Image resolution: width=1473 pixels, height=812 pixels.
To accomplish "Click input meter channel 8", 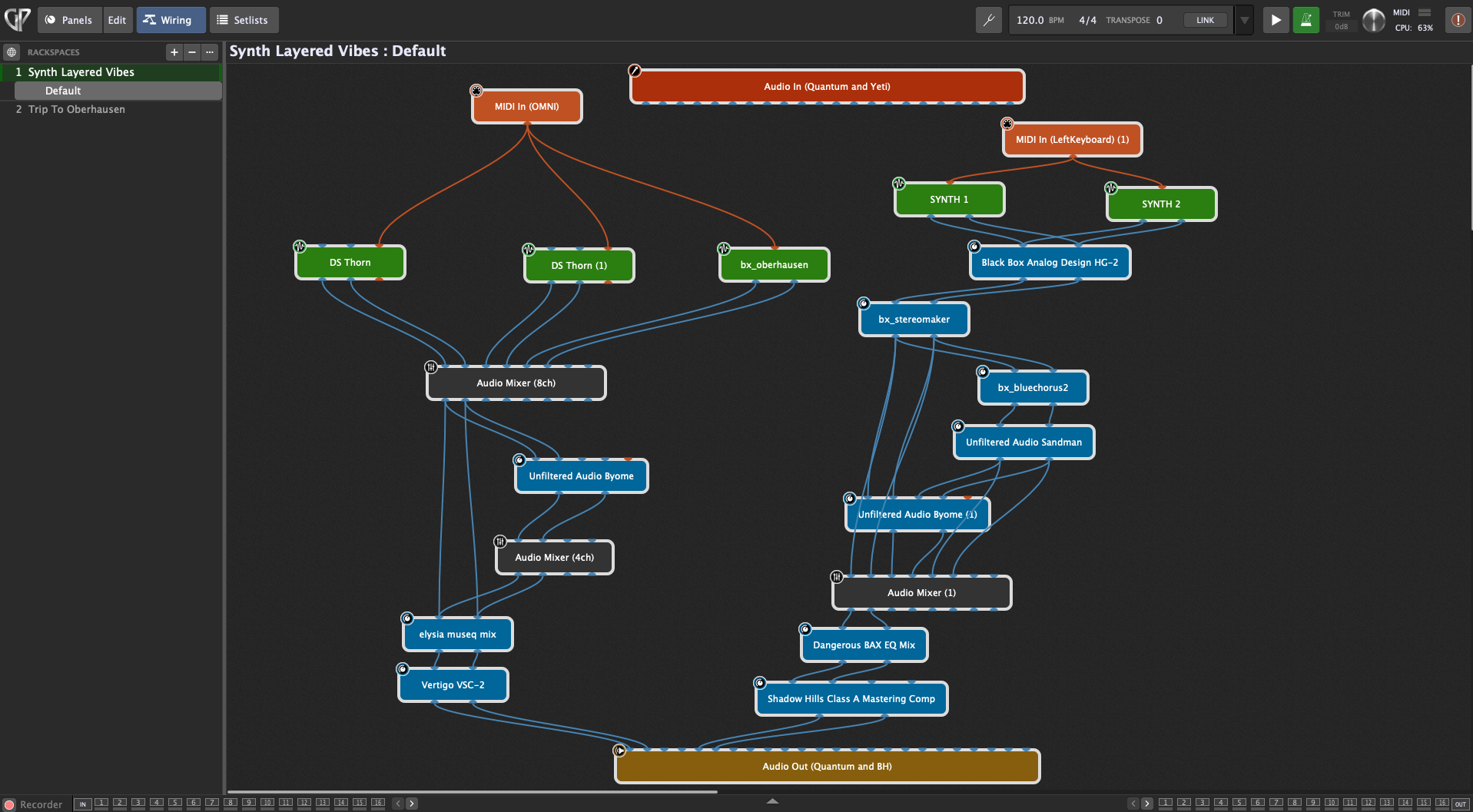I will (x=231, y=804).
